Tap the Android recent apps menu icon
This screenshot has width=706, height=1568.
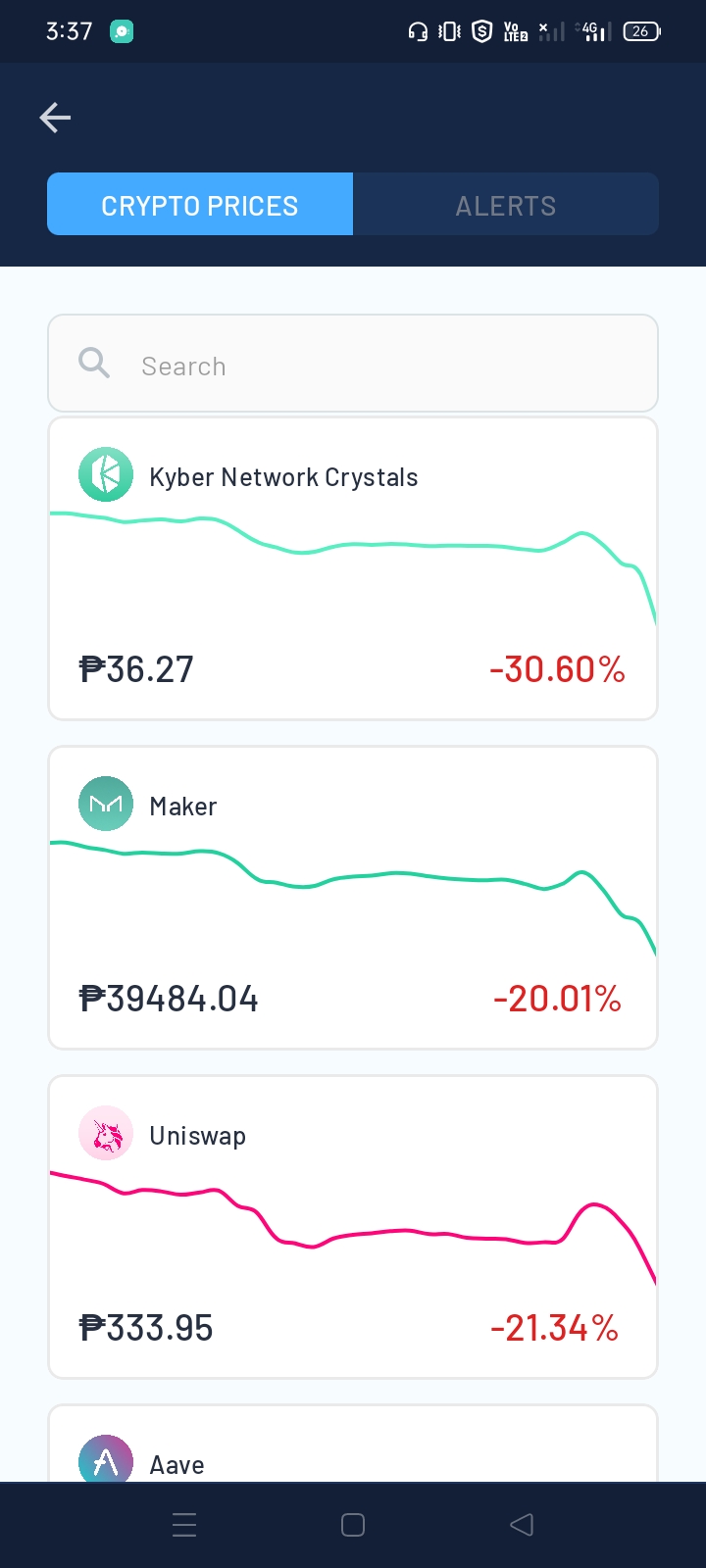click(x=184, y=1525)
